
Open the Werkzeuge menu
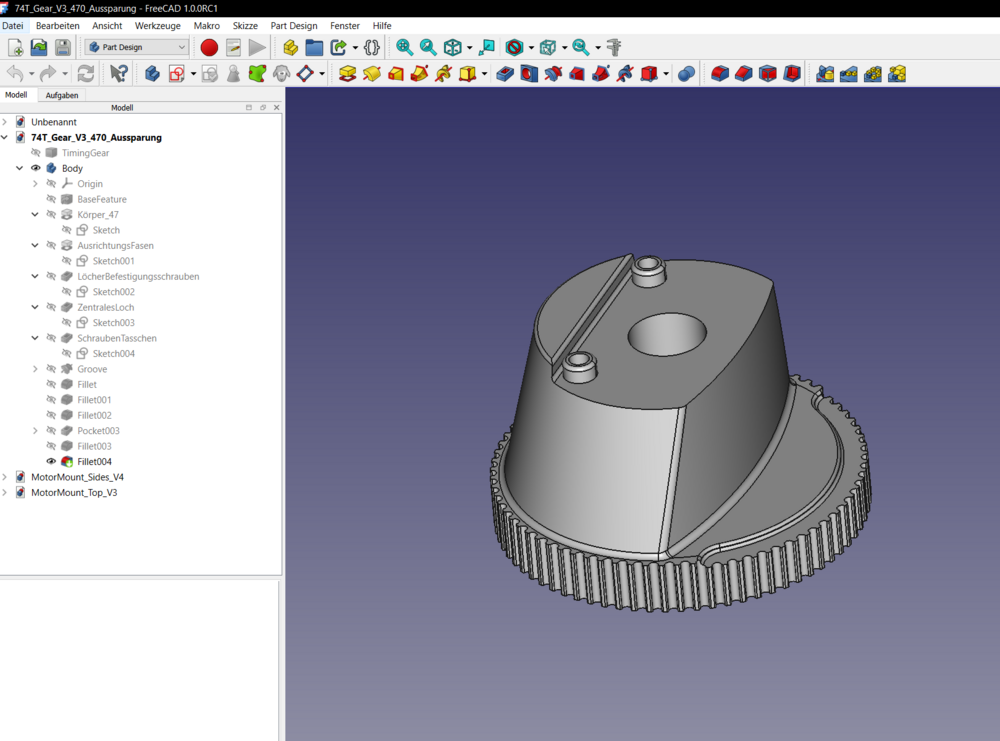(x=157, y=25)
